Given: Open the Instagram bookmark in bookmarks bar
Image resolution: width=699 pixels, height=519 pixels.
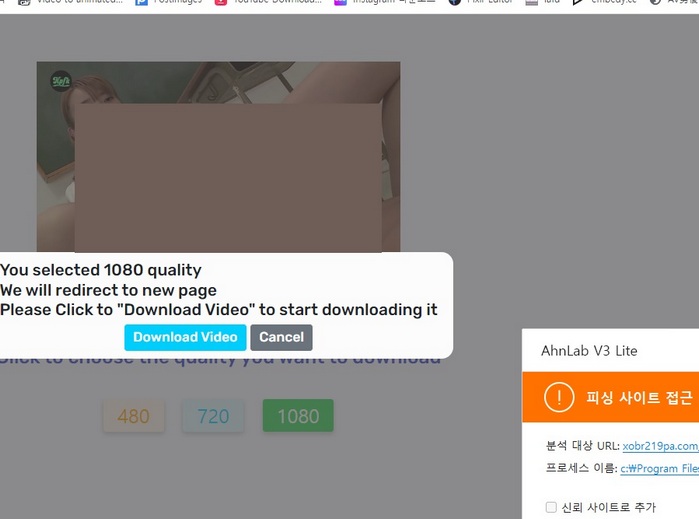Looking at the screenshot, I should pos(385,2).
